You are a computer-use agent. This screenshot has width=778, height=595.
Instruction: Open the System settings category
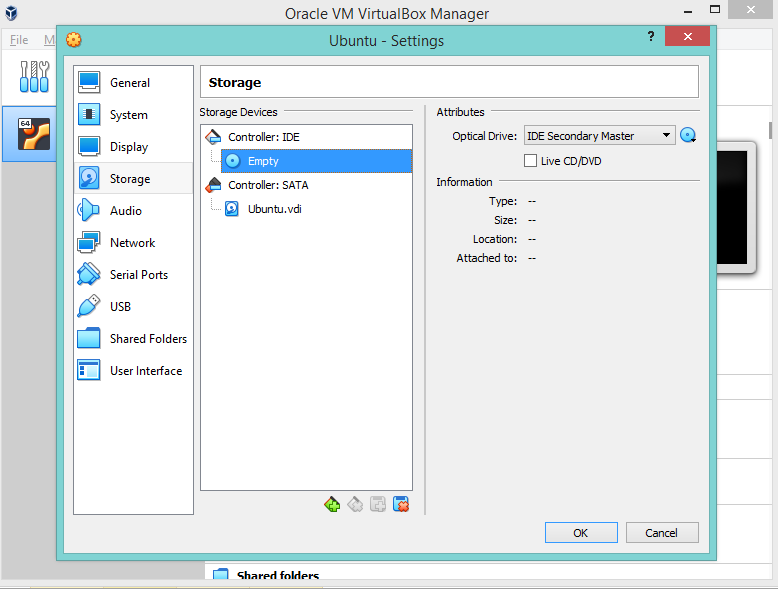[133, 115]
